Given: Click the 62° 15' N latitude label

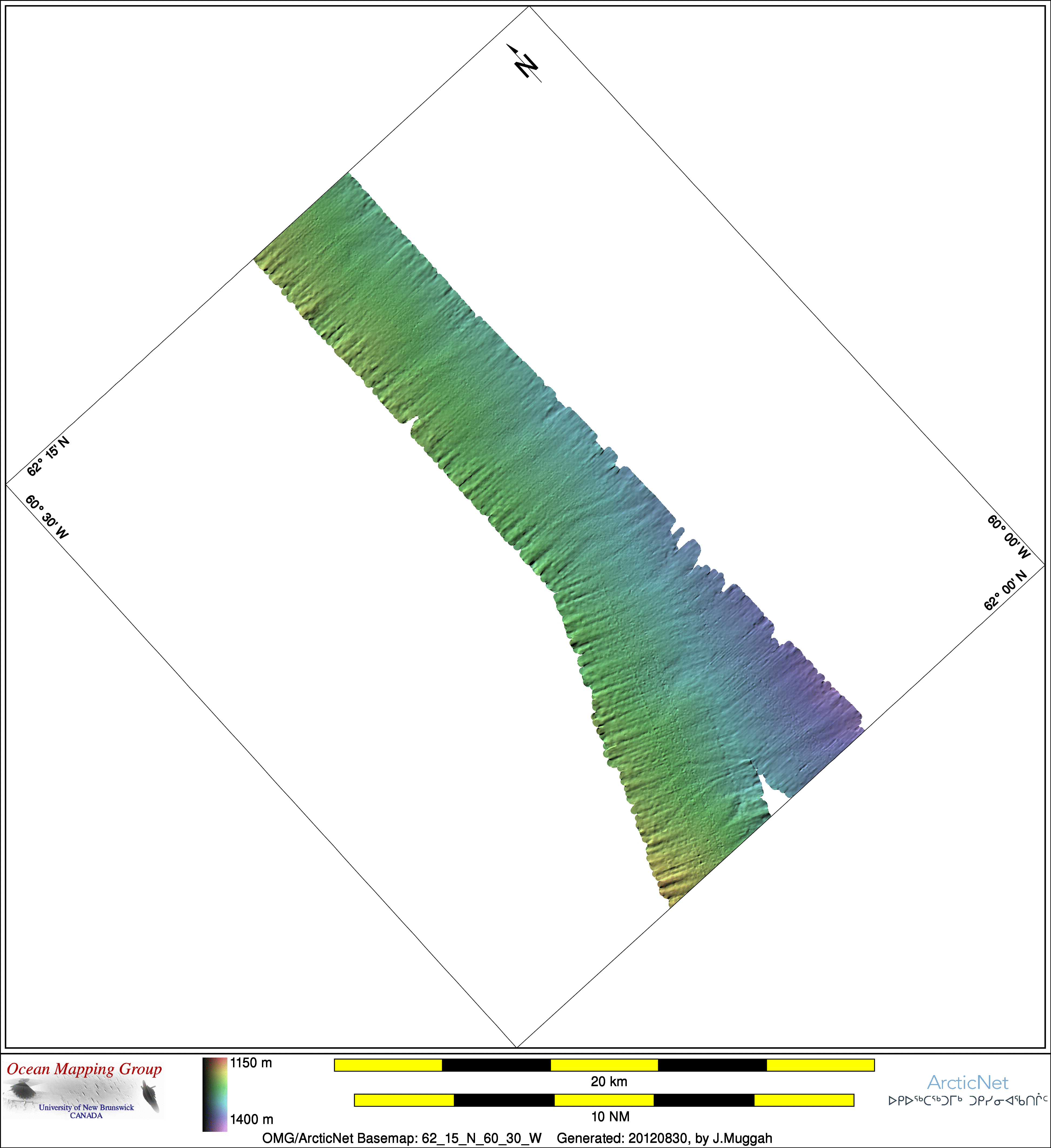Looking at the screenshot, I should 48,456.
